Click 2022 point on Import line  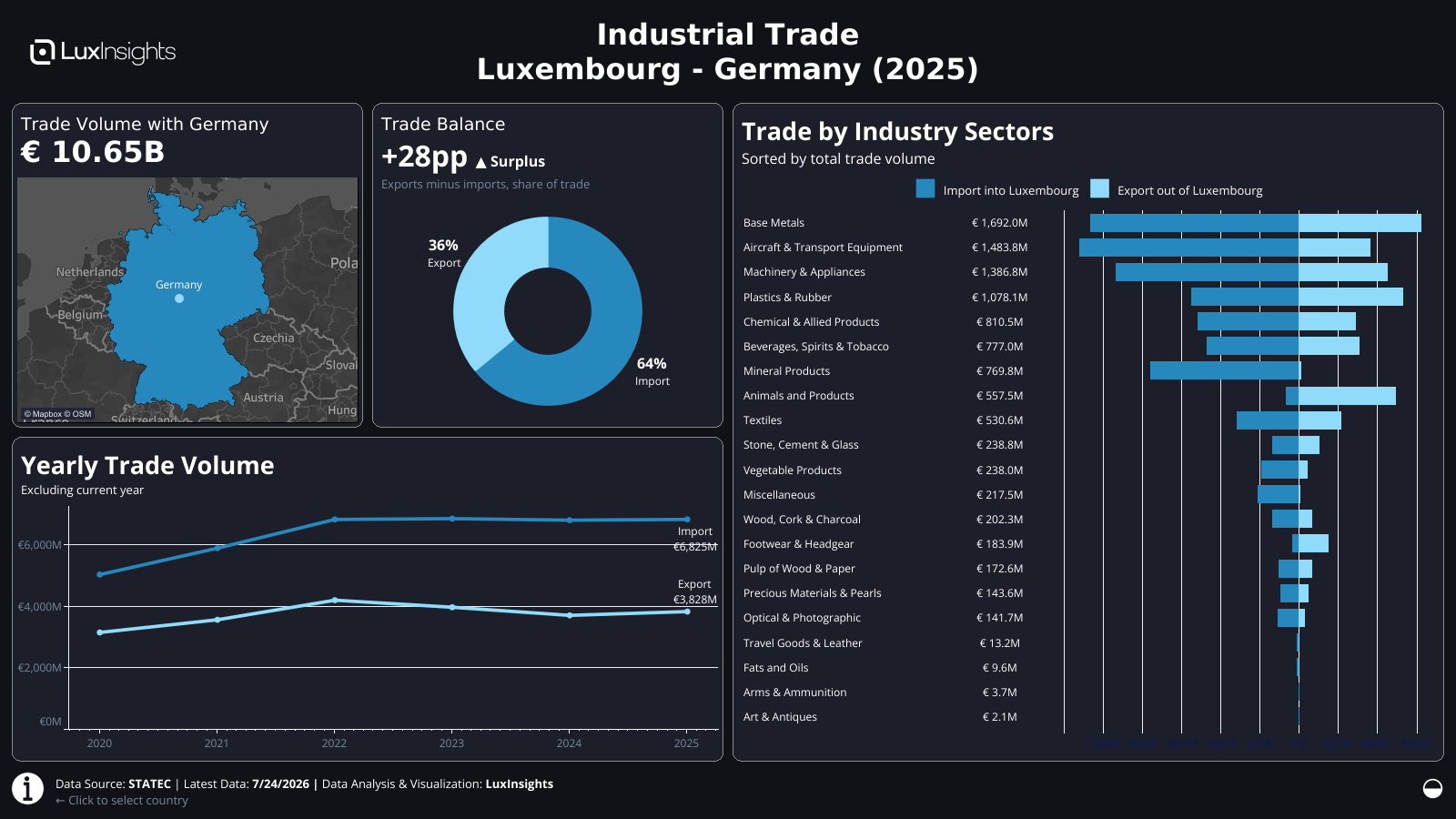[335, 520]
